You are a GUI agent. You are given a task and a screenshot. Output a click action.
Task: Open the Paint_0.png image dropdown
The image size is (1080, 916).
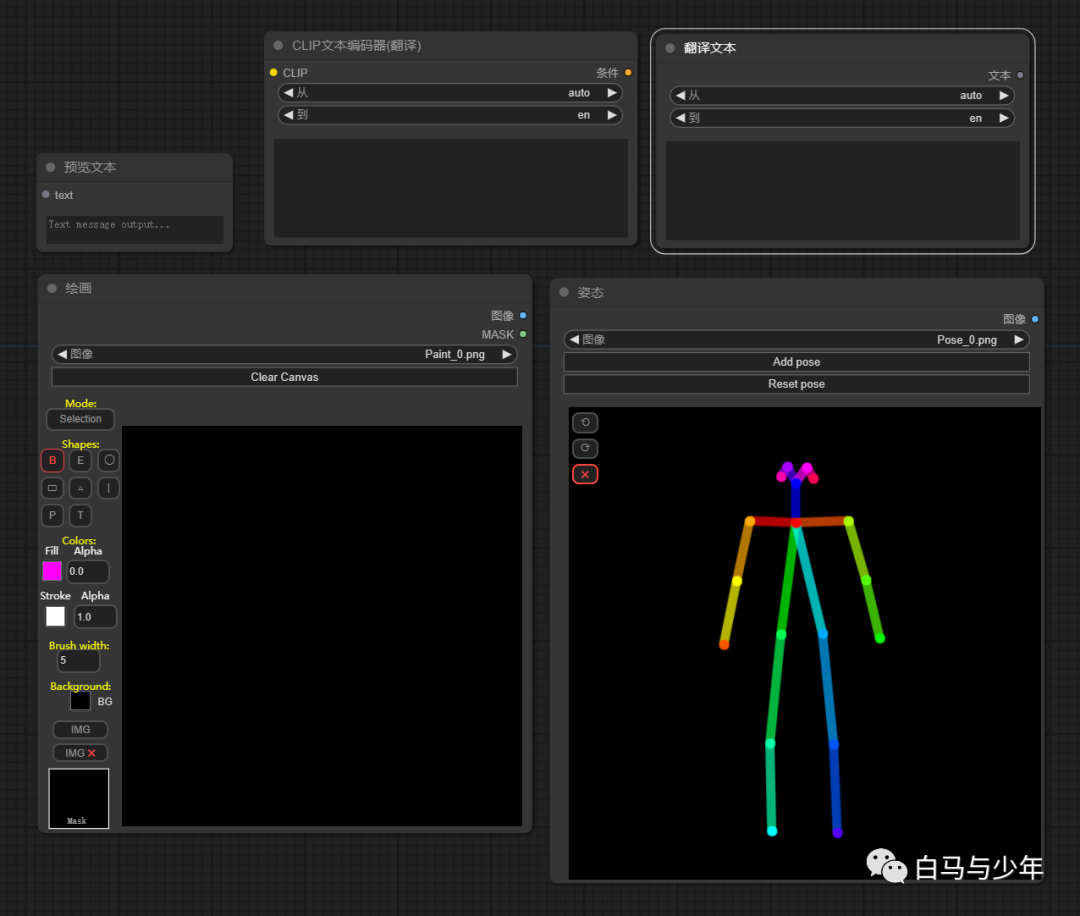[x=285, y=354]
